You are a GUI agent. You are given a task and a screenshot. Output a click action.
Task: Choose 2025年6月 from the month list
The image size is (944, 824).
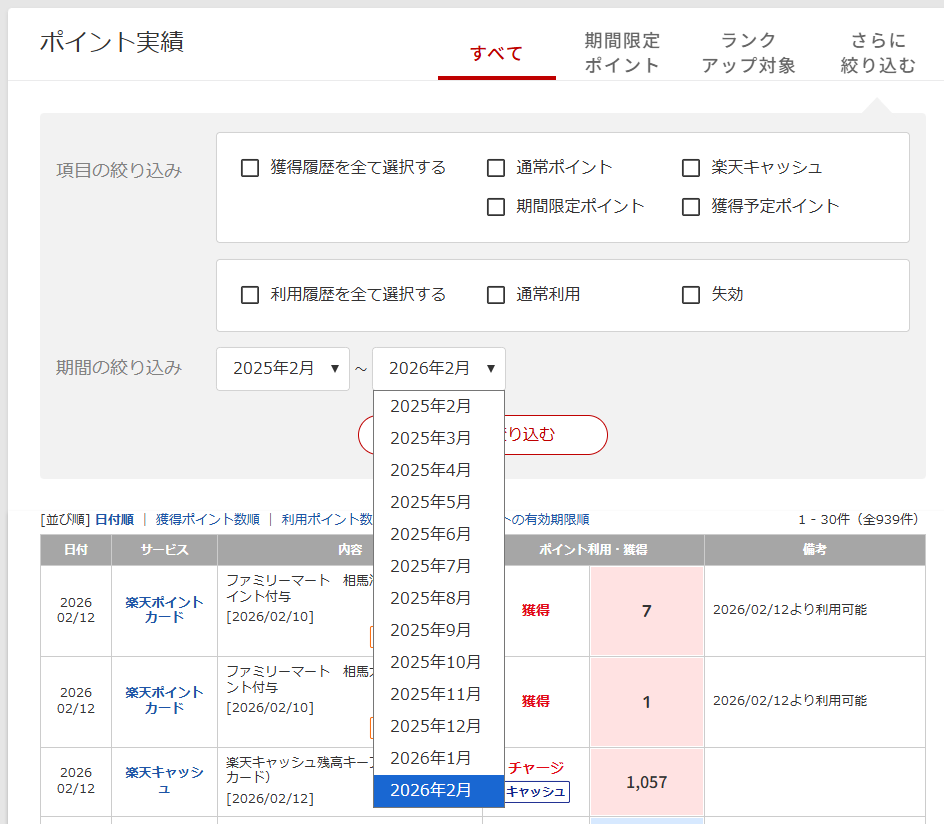[x=431, y=534]
